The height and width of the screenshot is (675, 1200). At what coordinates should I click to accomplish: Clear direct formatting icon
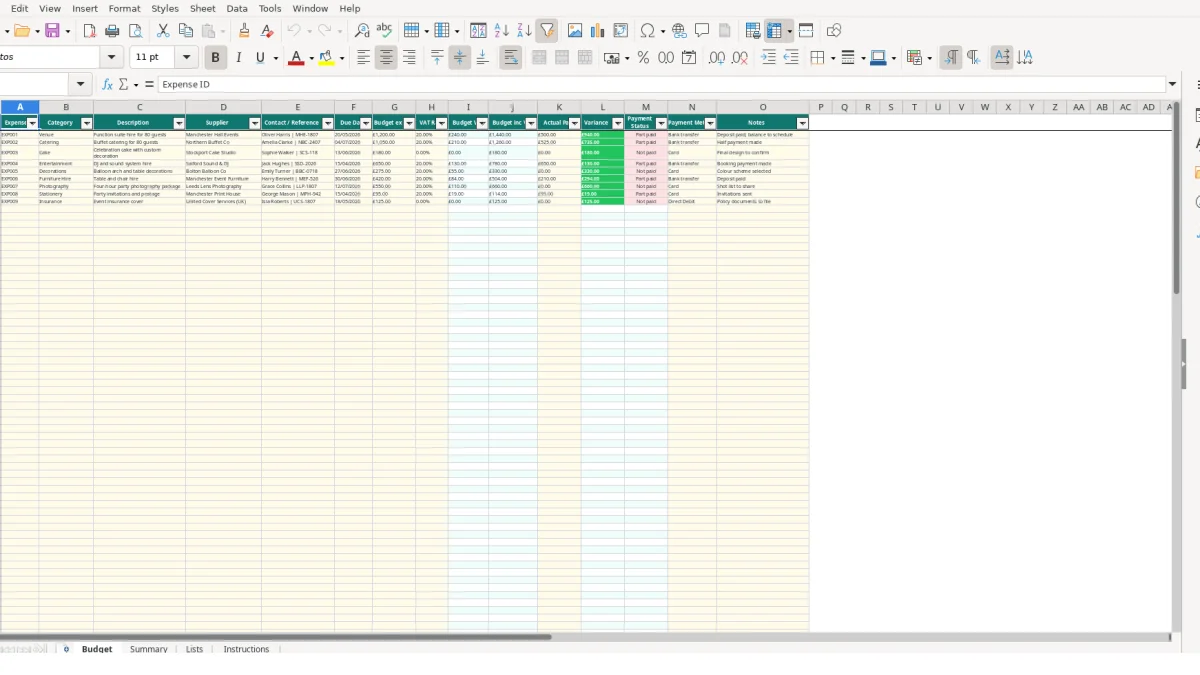[267, 31]
